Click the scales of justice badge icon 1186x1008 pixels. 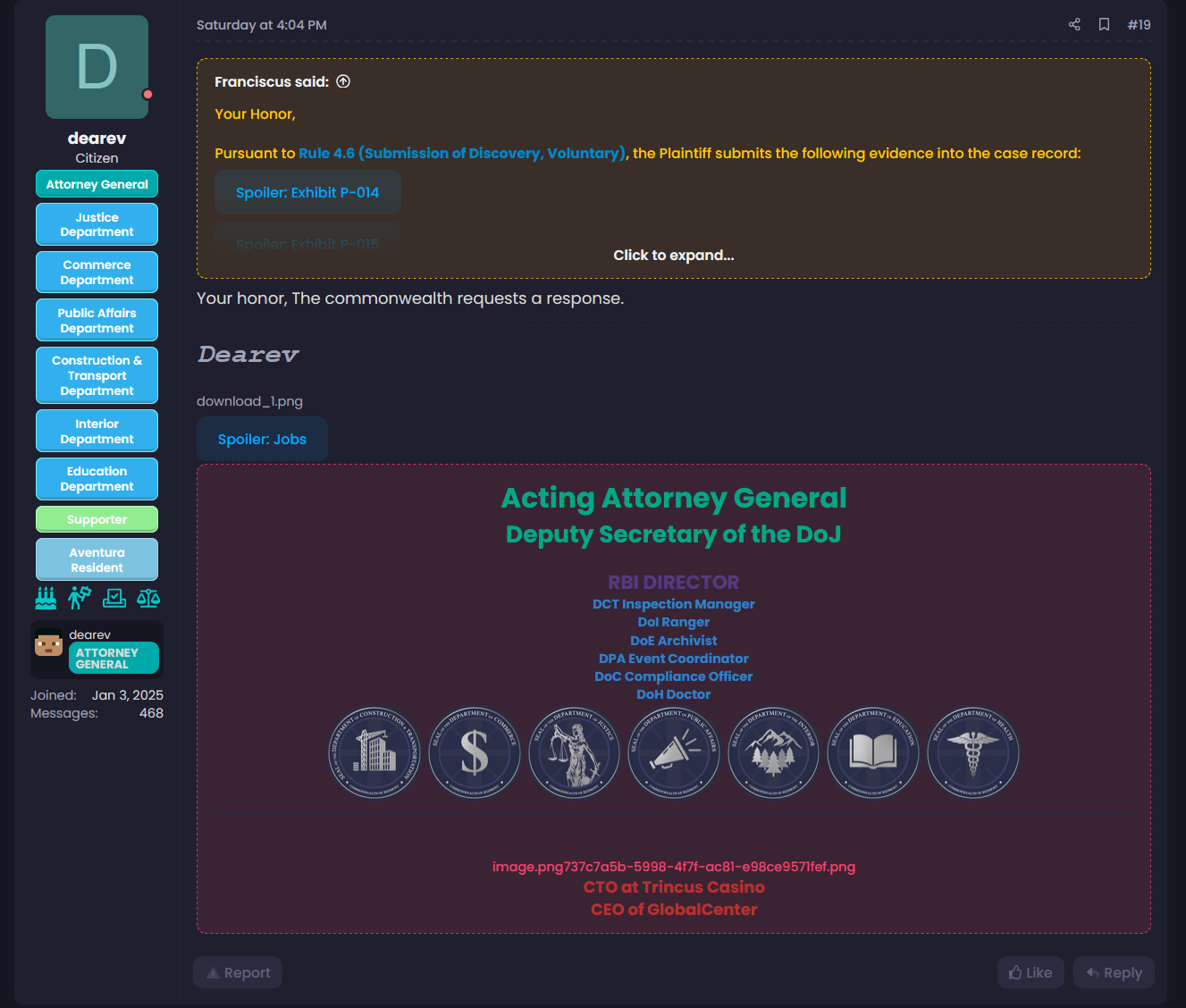click(148, 598)
